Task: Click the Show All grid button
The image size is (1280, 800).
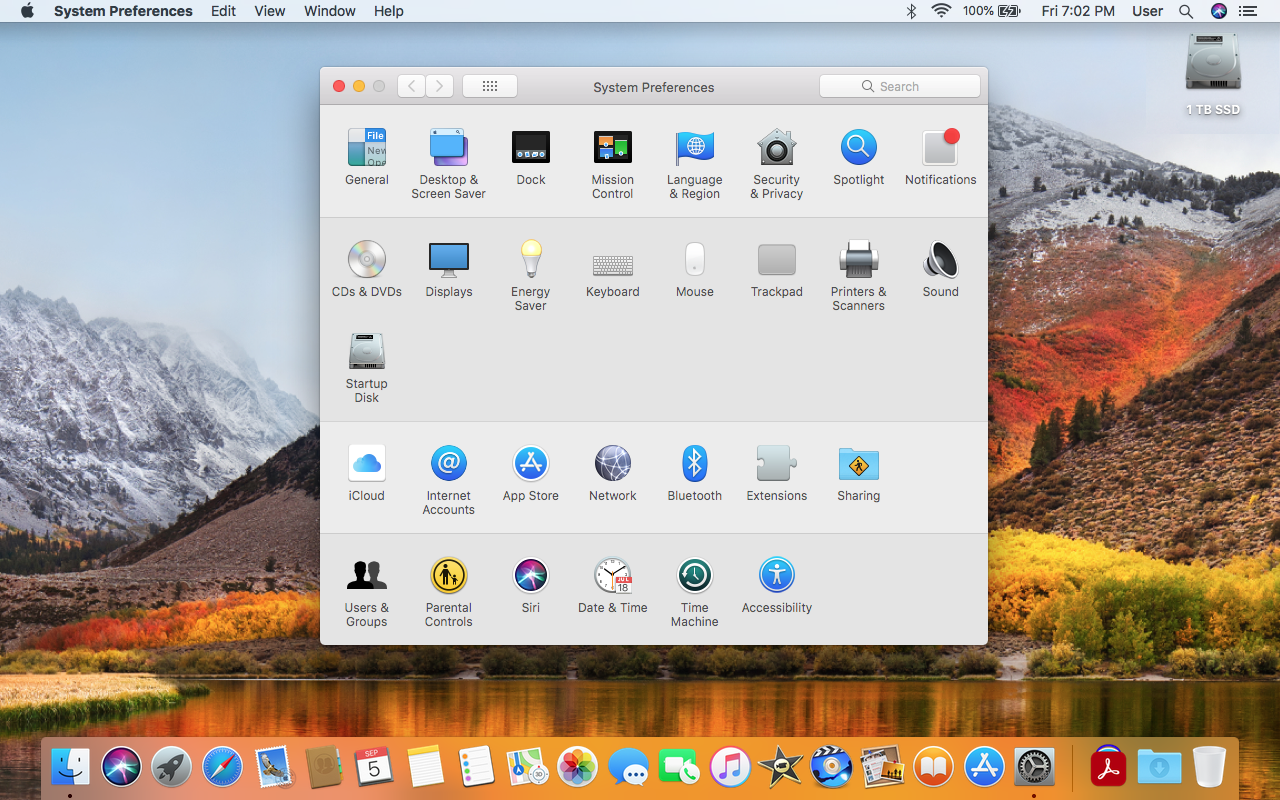Action: tap(490, 86)
